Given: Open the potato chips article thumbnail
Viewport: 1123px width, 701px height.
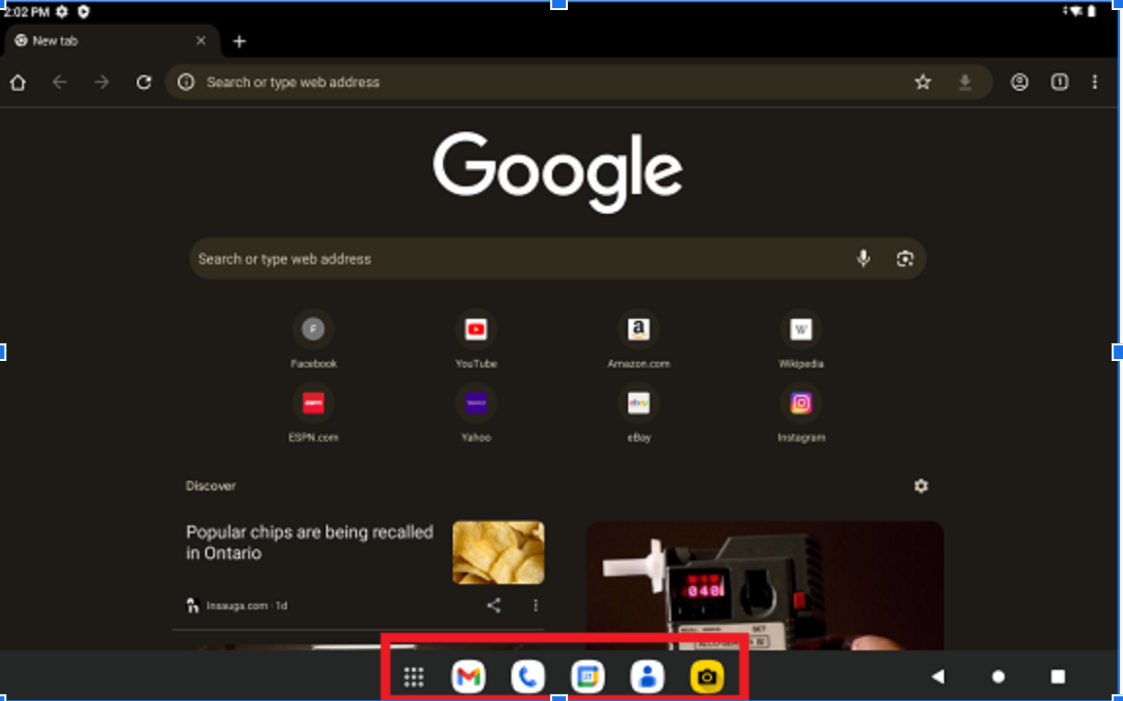Looking at the screenshot, I should click(x=498, y=552).
